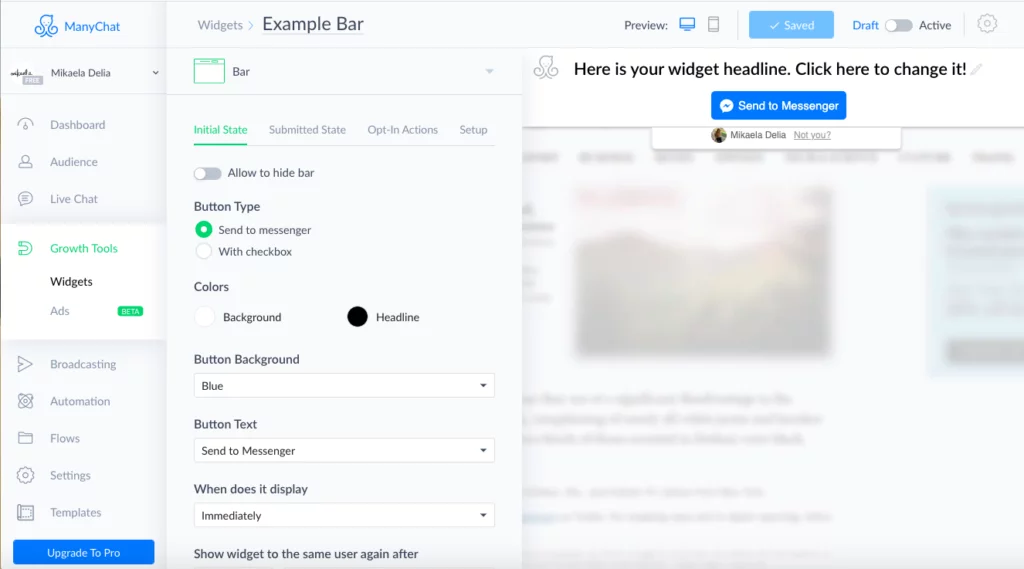Open Dashboard from the sidebar
Image resolution: width=1024 pixels, height=569 pixels.
(x=77, y=125)
